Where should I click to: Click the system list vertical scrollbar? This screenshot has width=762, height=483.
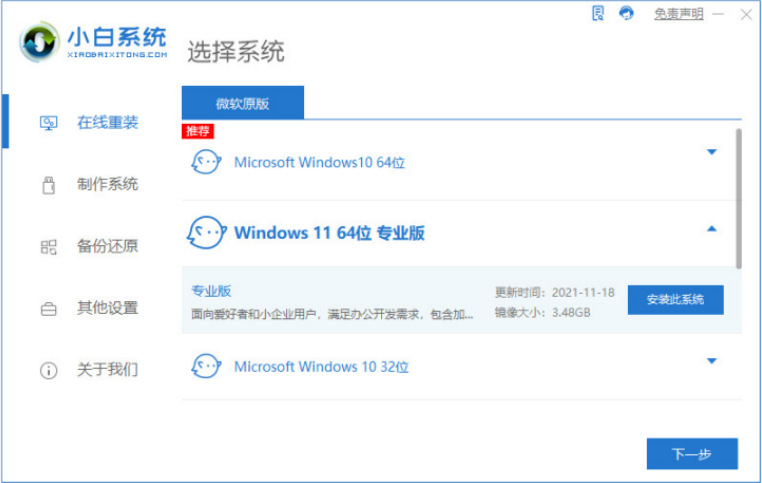(x=739, y=198)
